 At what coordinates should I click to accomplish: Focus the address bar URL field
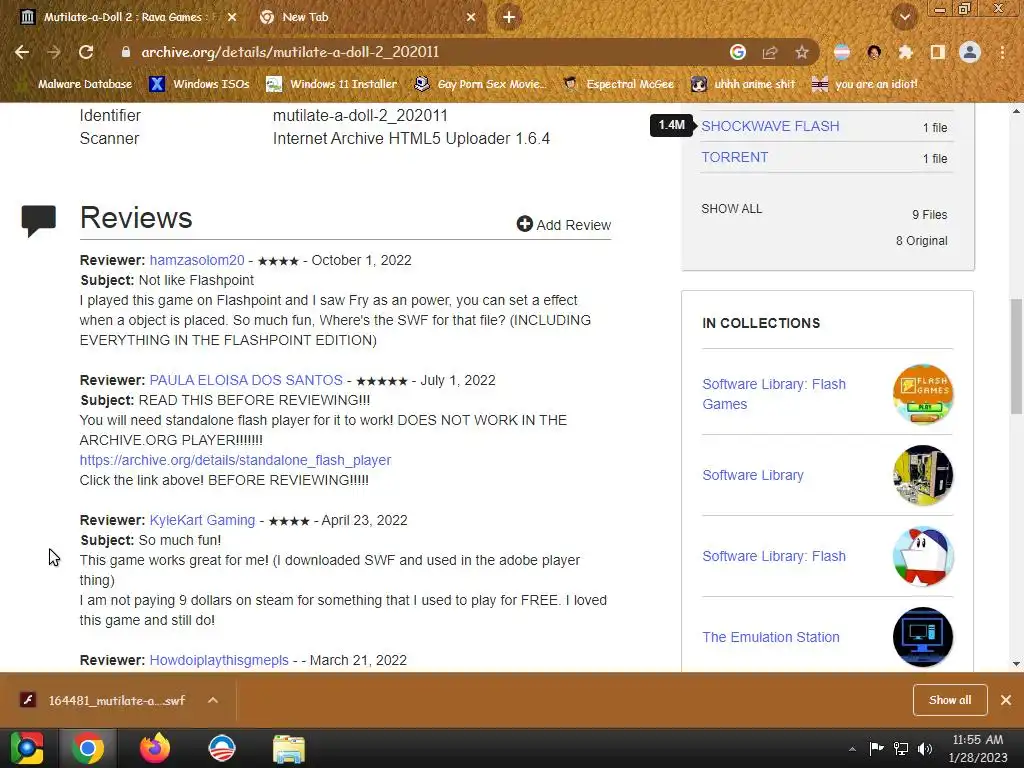[x=418, y=52]
